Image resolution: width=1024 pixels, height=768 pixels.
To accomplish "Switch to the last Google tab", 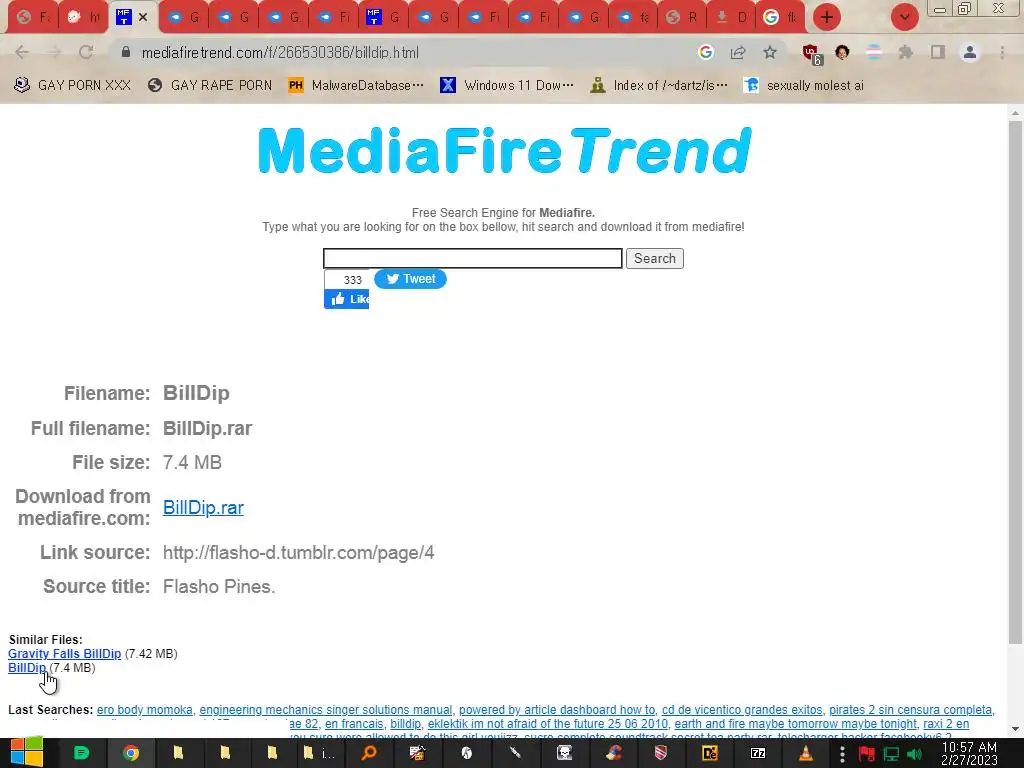I will click(x=780, y=17).
